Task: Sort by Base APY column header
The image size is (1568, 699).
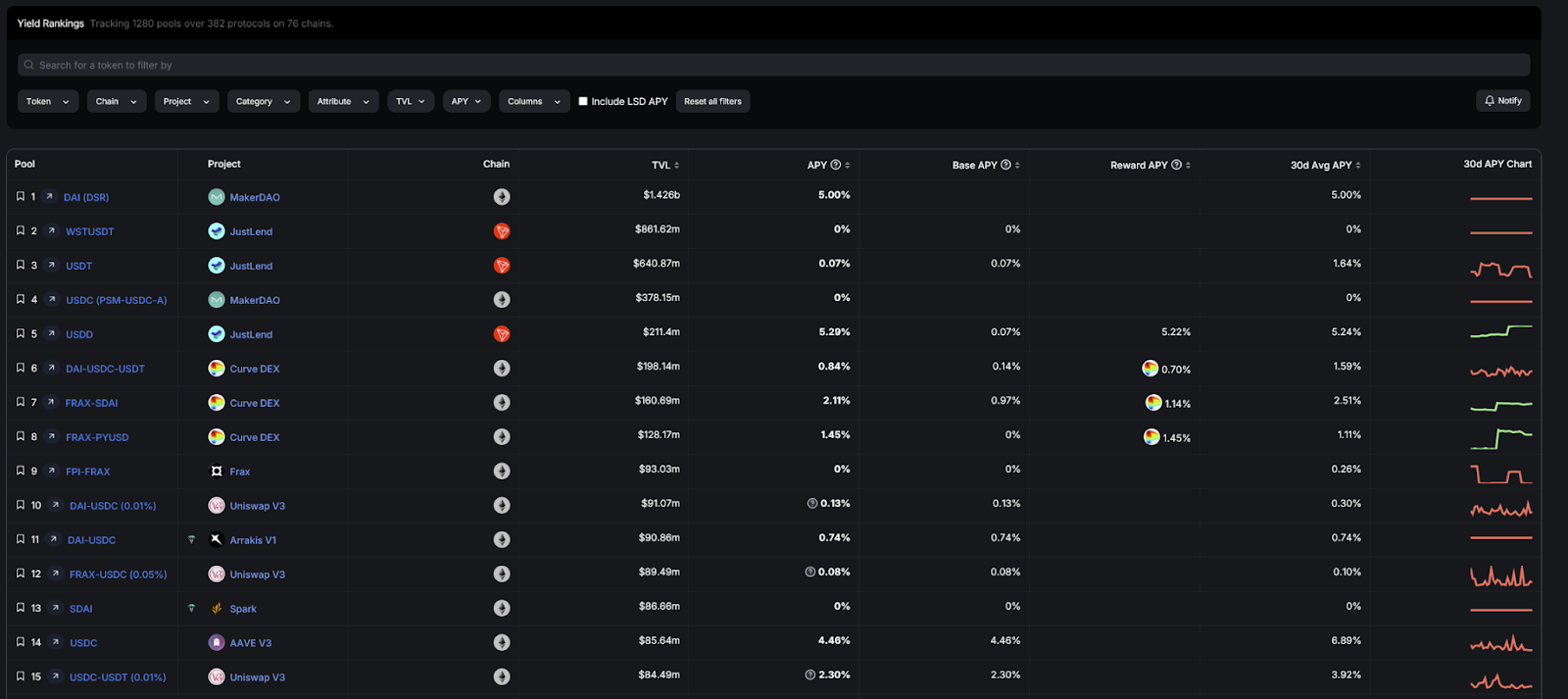Action: click(986, 165)
